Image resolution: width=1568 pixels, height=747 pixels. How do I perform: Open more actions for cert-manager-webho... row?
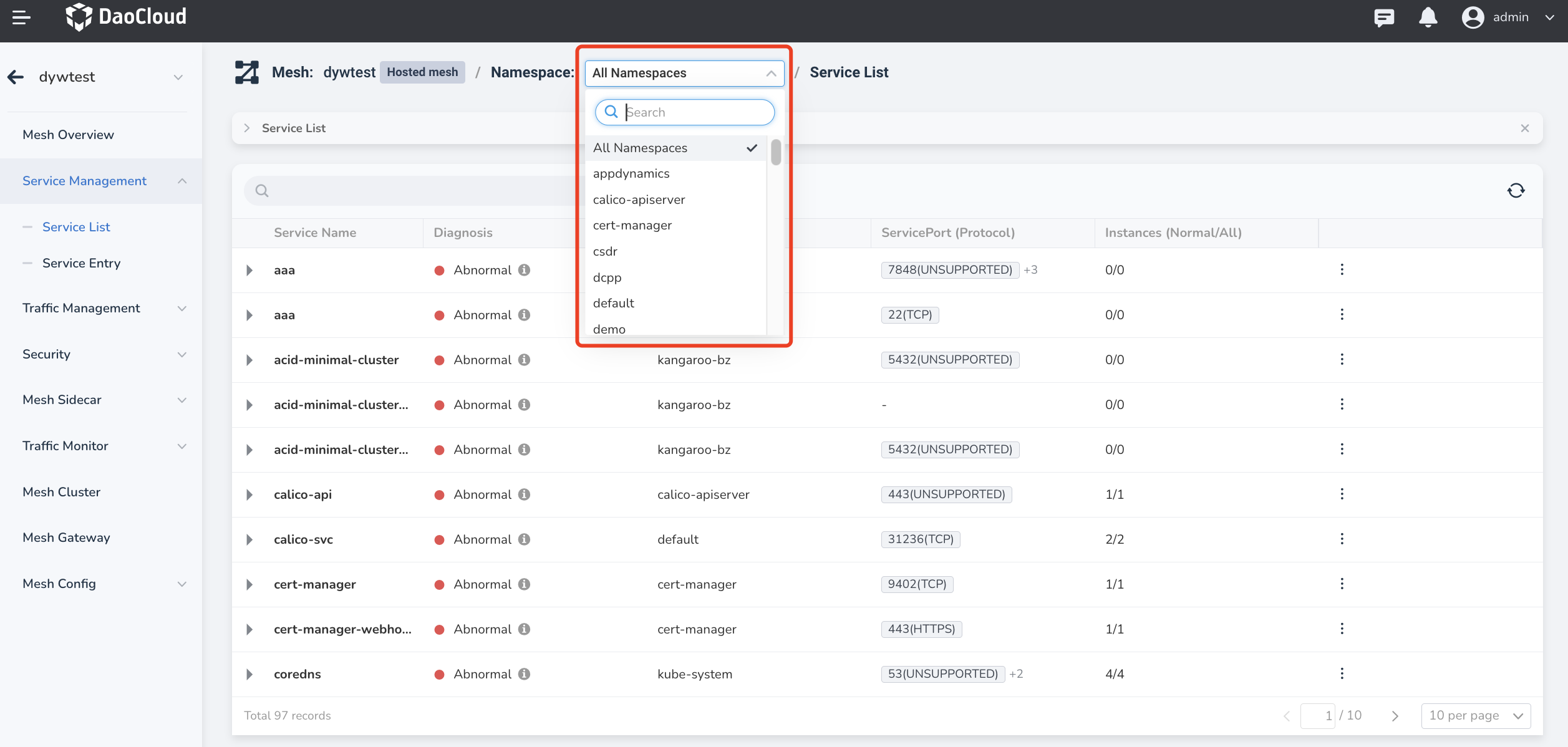(1342, 629)
